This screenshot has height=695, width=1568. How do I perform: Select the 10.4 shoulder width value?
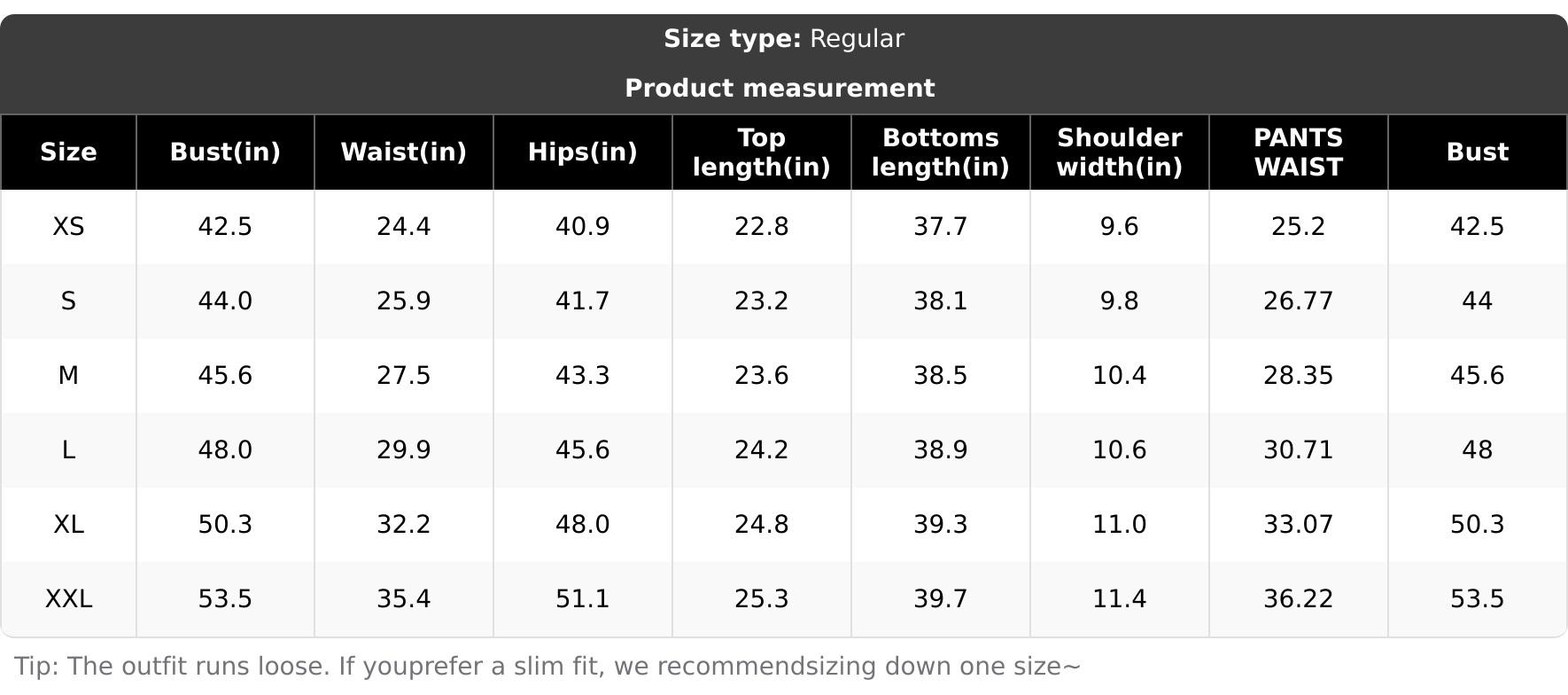(x=1120, y=376)
